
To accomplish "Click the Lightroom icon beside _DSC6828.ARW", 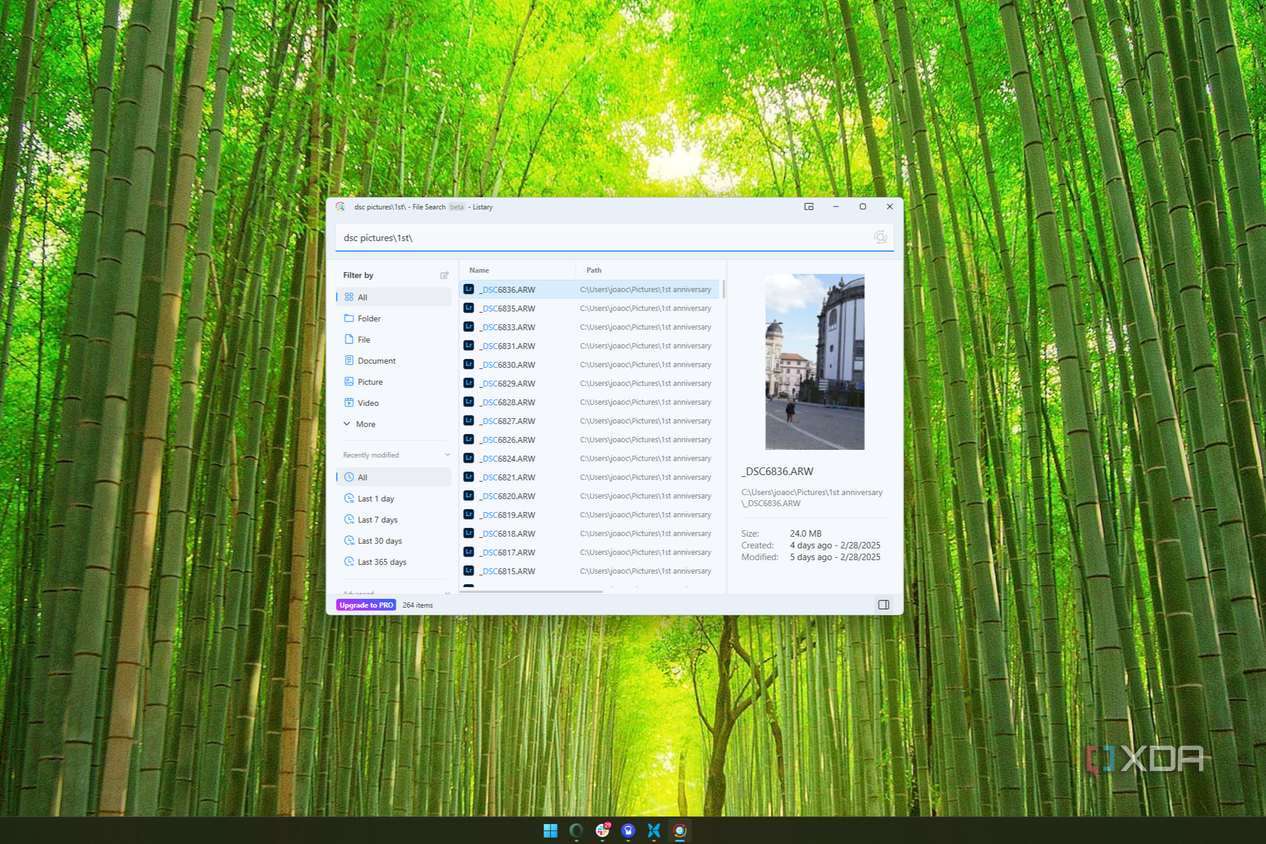I will point(468,402).
